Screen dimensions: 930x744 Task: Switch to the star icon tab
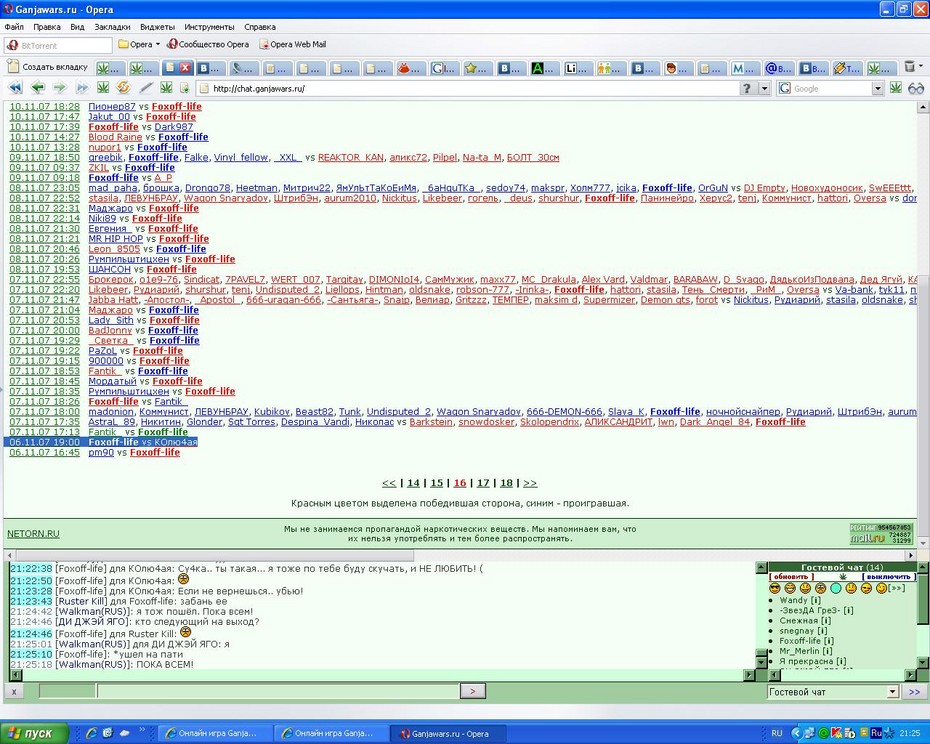(477, 68)
